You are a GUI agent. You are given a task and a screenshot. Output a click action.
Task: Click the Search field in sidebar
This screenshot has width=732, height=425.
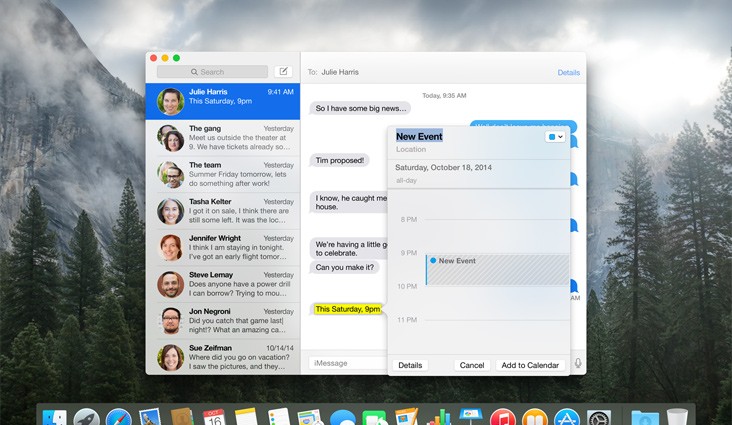point(212,72)
